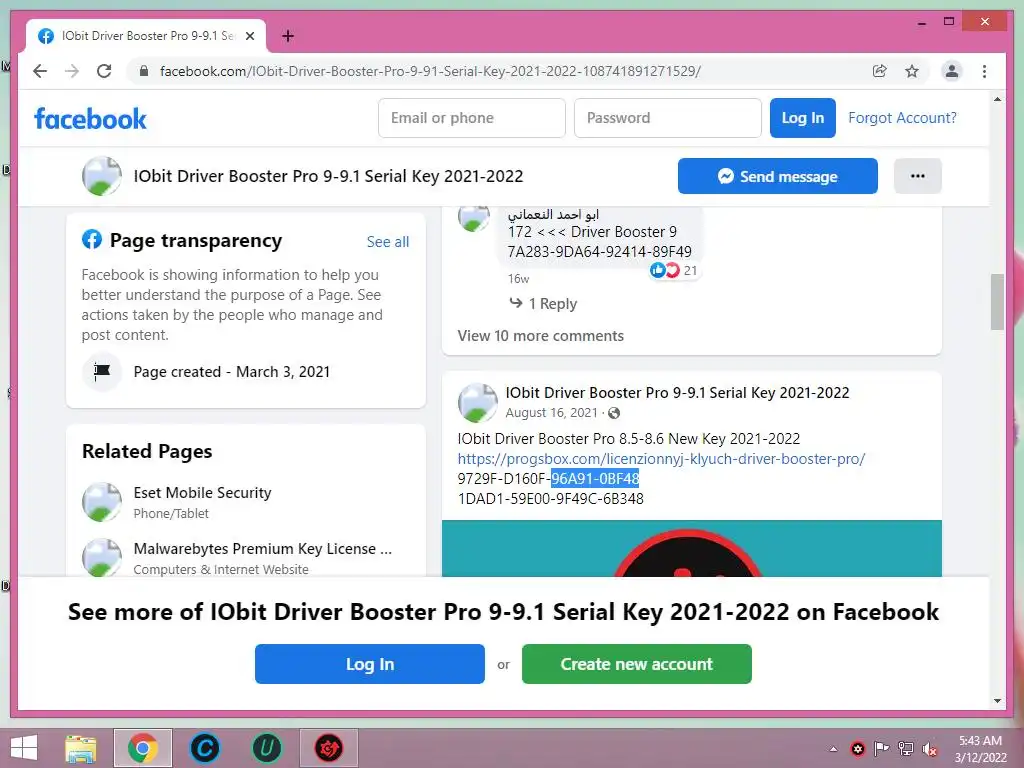
Task: Click Eset Mobile Security page avatar
Action: 102,502
